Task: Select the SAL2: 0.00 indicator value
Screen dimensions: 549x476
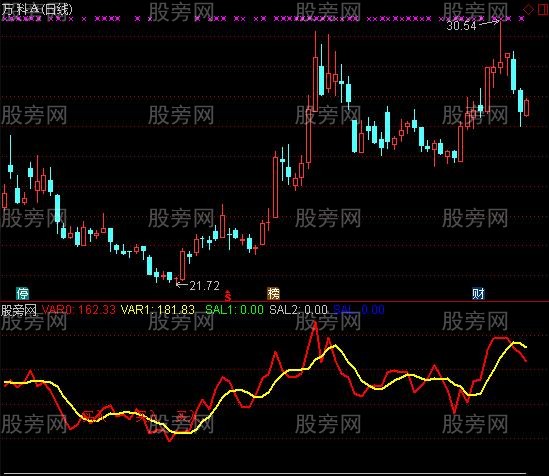Action: click(x=299, y=310)
